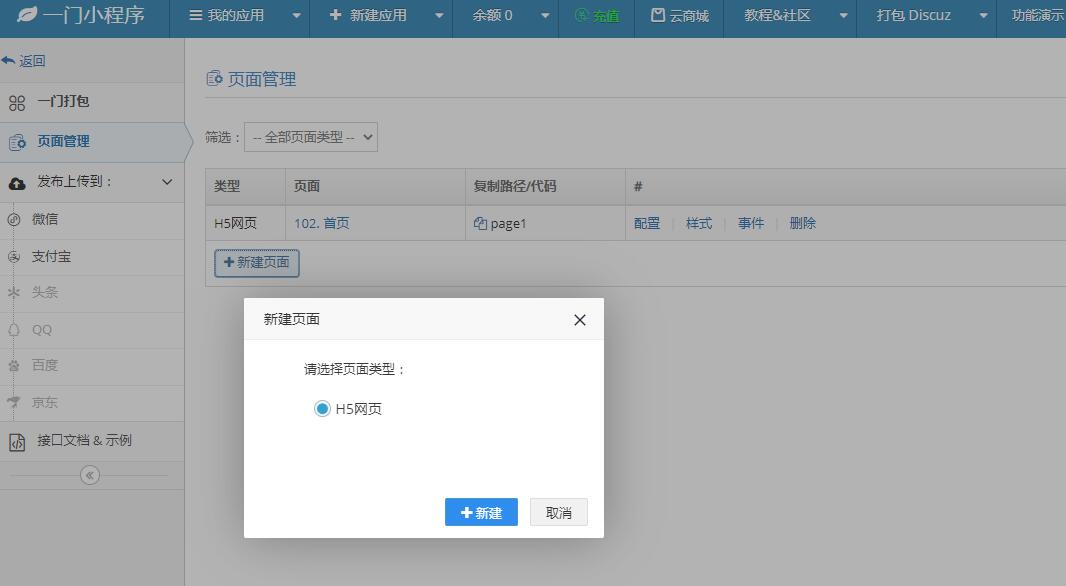Viewport: 1066px width, 586px height.
Task: Collapse sidebar with double-chevron circle icon
Action: 90,475
